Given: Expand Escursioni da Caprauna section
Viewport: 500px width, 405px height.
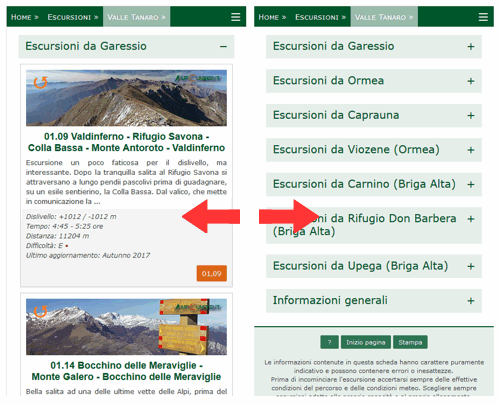Looking at the screenshot, I should pyautogui.click(x=374, y=115).
